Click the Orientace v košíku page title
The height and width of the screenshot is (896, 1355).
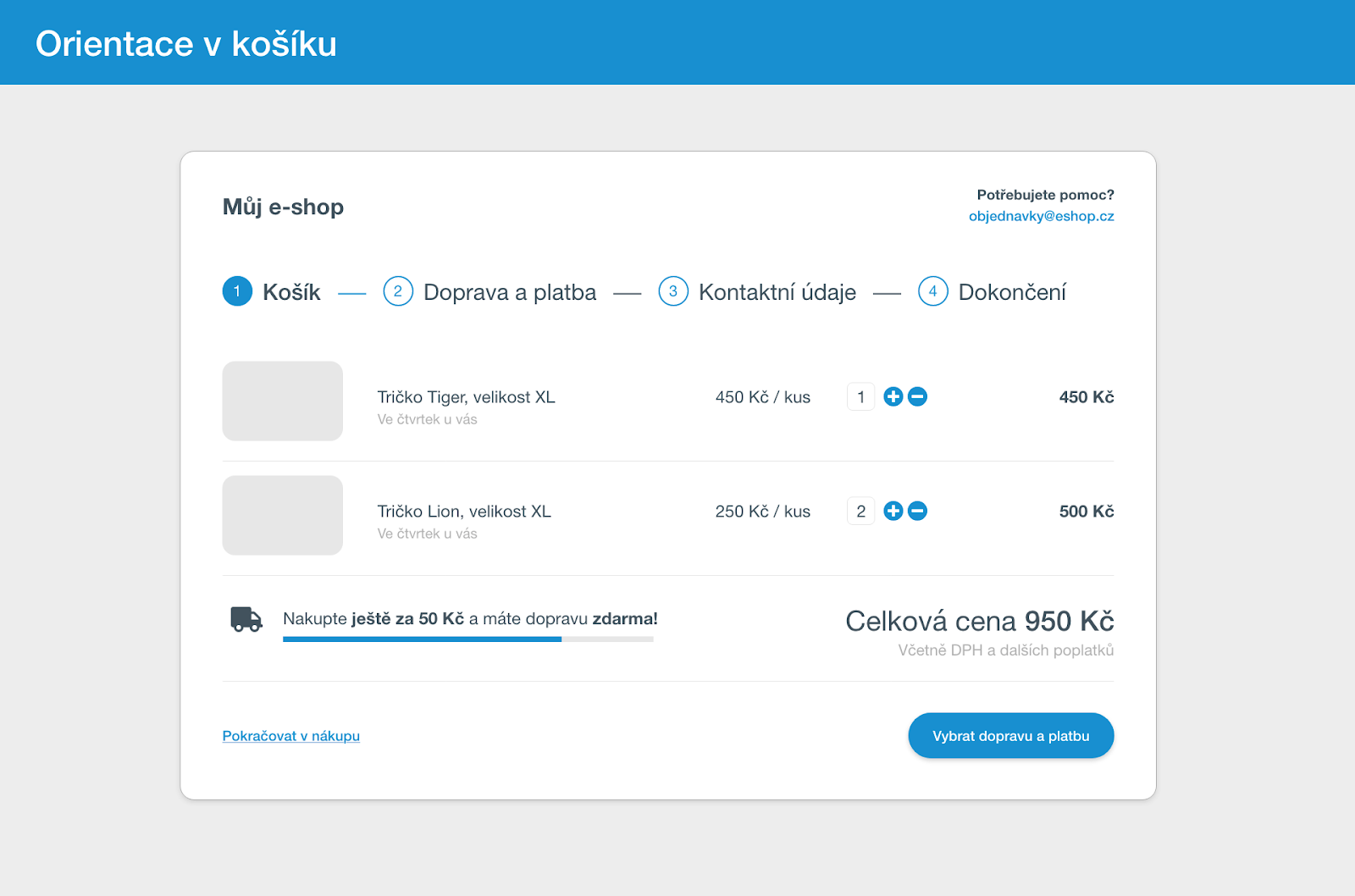click(186, 44)
